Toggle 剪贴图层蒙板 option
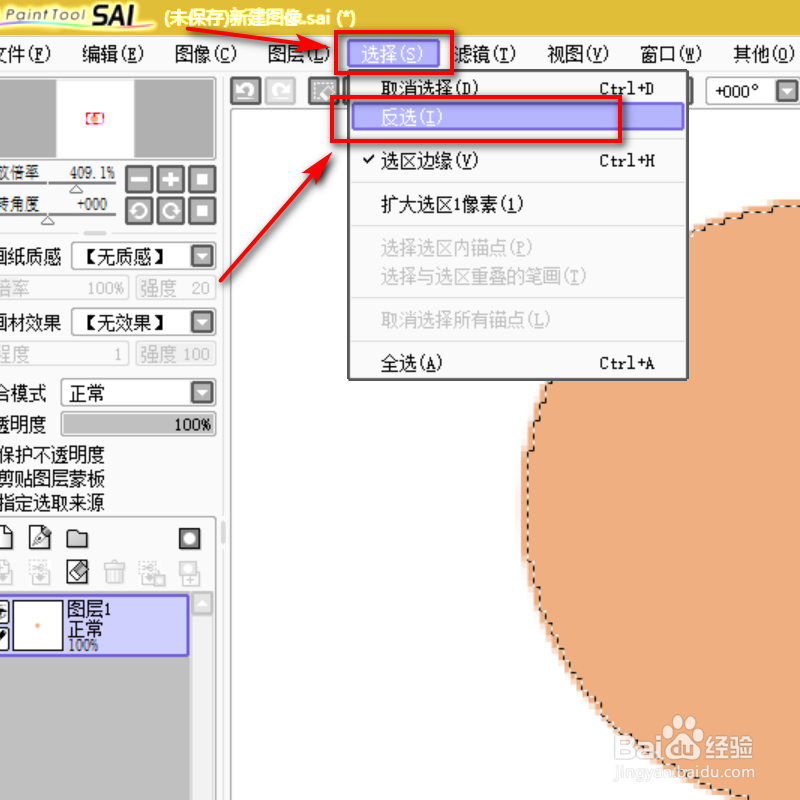The height and width of the screenshot is (800, 800). [52, 479]
